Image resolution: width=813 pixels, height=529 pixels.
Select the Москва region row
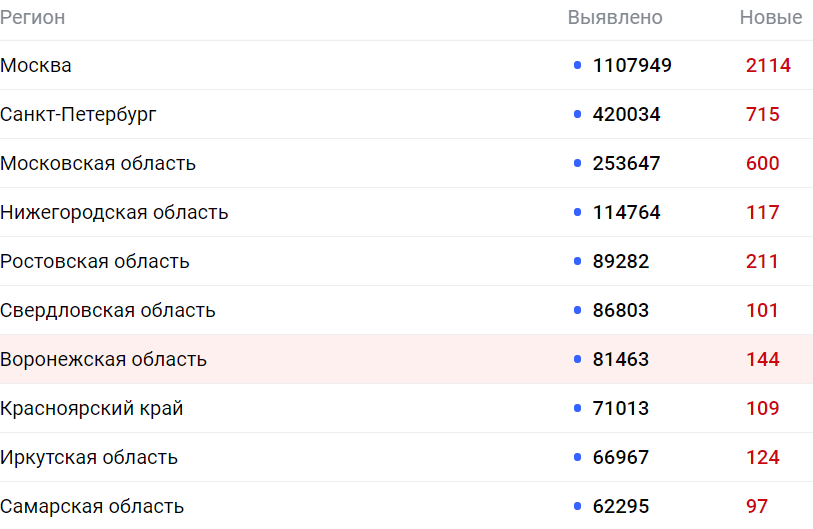pyautogui.click(x=406, y=65)
